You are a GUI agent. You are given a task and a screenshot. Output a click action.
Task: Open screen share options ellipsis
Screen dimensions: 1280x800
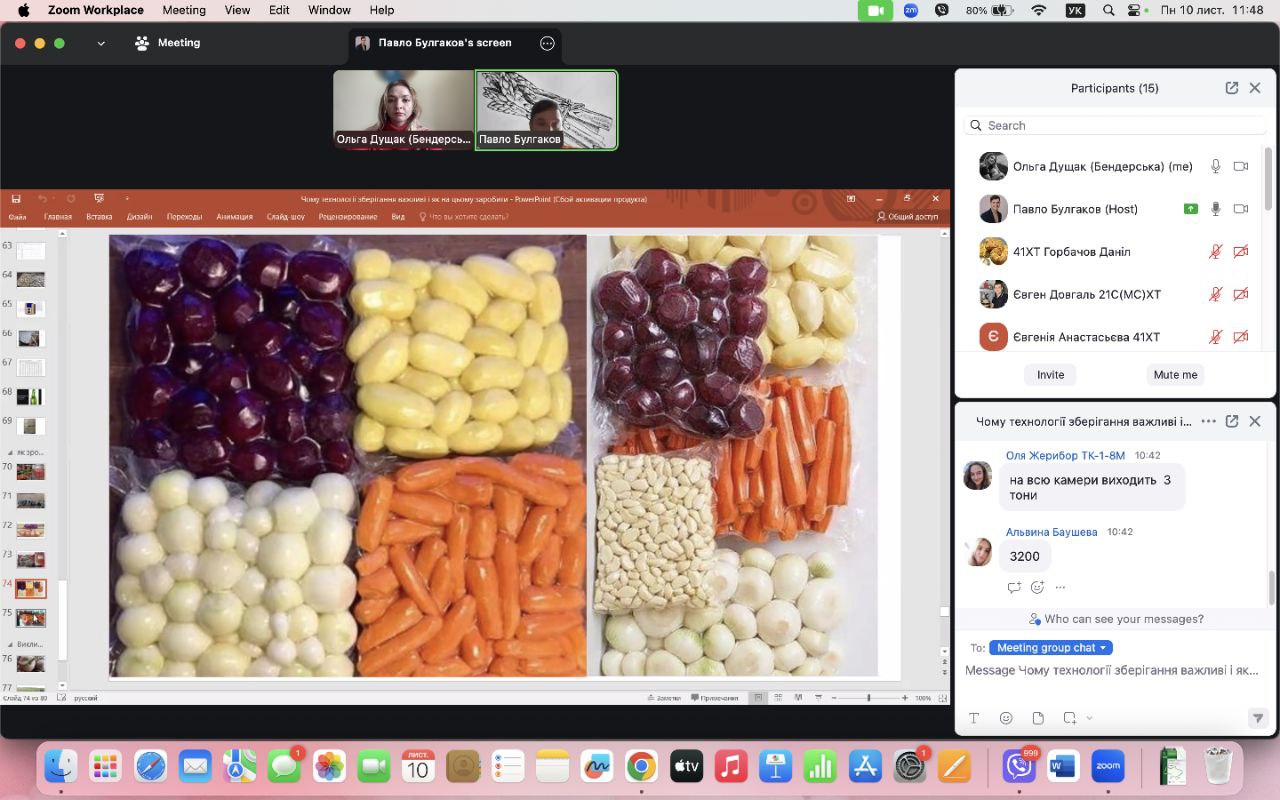[547, 43]
